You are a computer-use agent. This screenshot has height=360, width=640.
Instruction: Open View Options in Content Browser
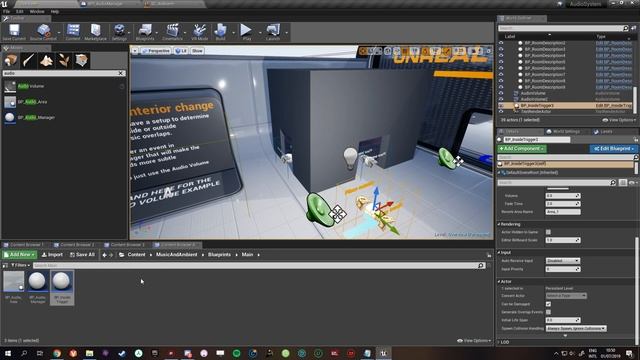pyautogui.click(x=474, y=340)
